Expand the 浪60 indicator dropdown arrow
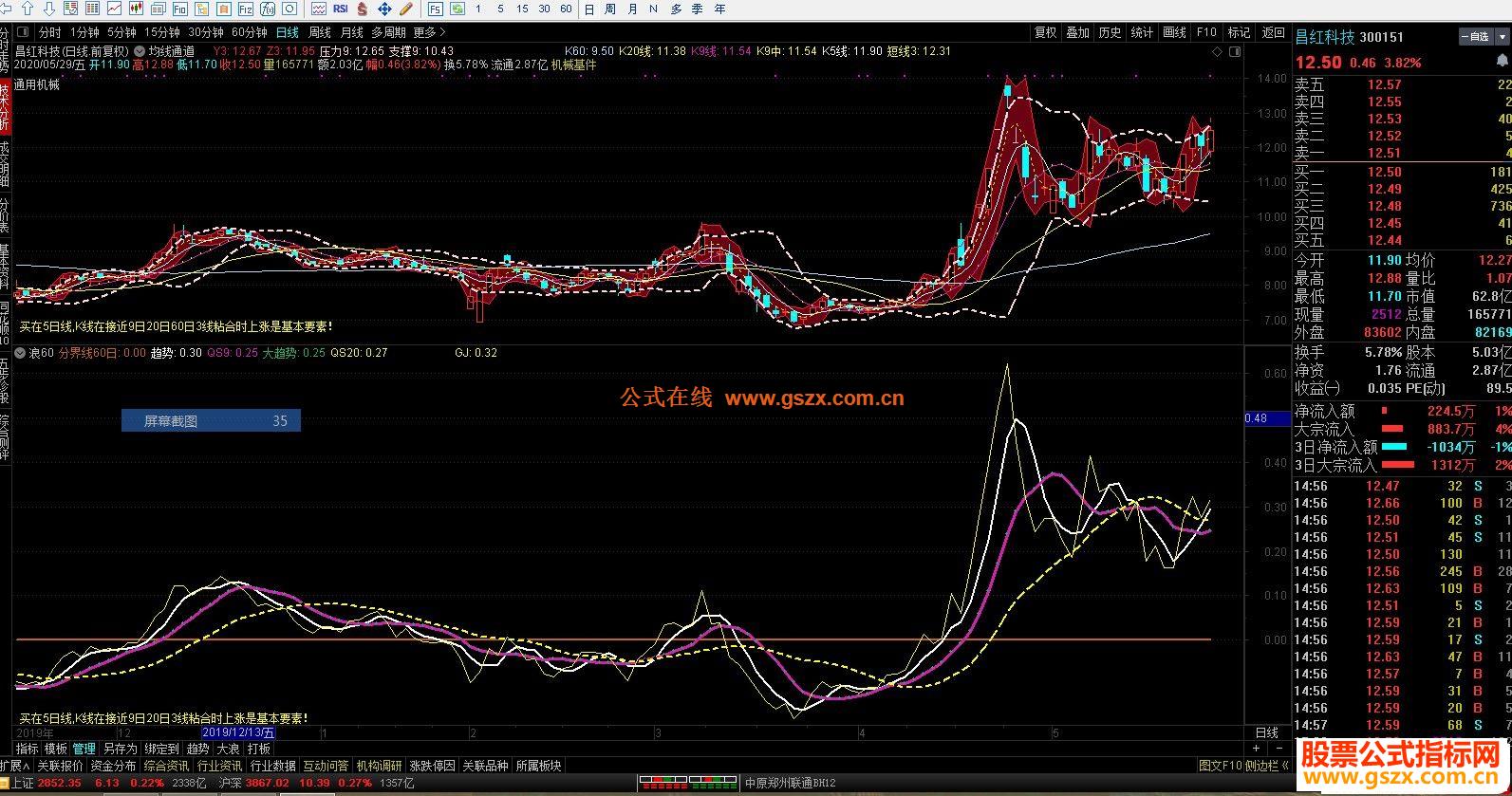The image size is (1512, 796). (x=20, y=353)
